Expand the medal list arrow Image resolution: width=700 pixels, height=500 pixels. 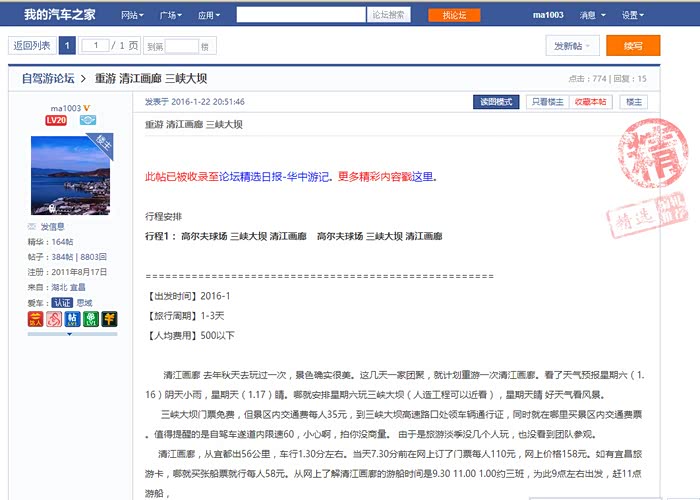point(70,334)
